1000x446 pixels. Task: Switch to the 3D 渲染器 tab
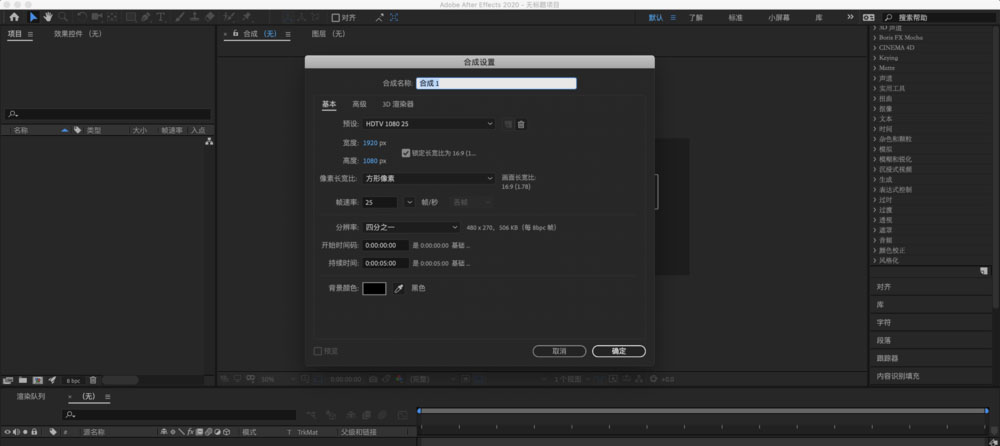[x=397, y=104]
